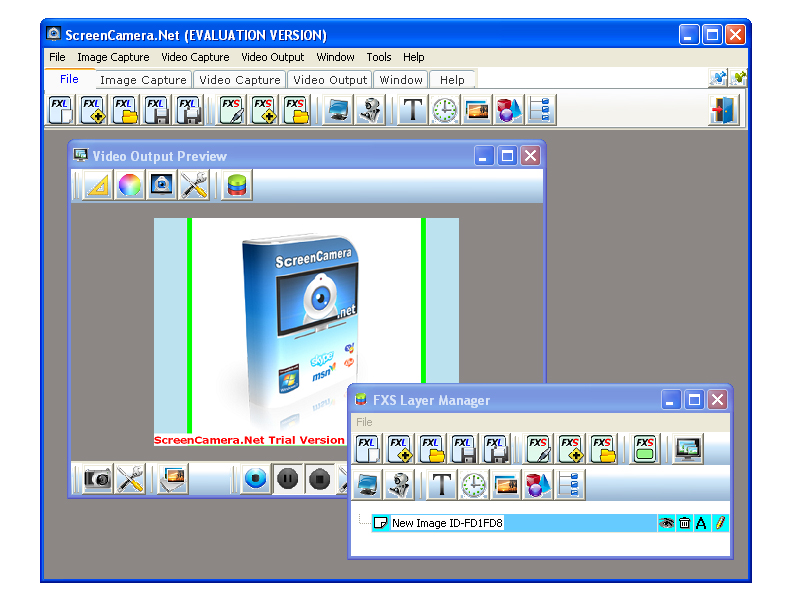Viewport: 800px width, 600px height.
Task: Click the FXS green rectangle icon in Layer Manager
Action: 645,449
